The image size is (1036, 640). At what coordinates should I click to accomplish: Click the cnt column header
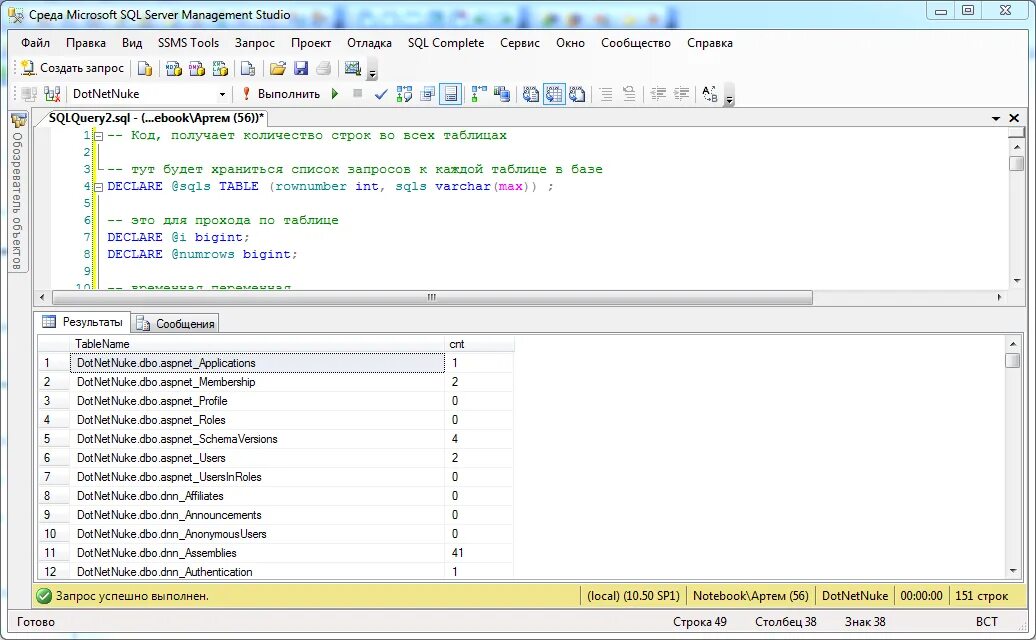point(479,344)
